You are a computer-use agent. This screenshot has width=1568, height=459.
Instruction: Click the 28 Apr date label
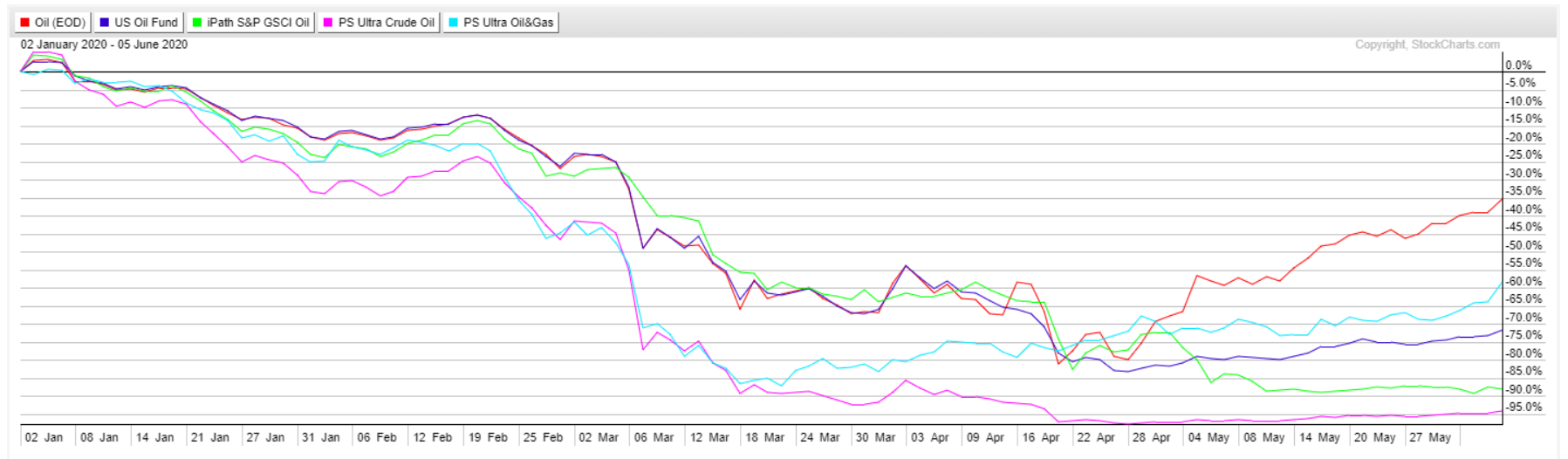[x=1152, y=437]
